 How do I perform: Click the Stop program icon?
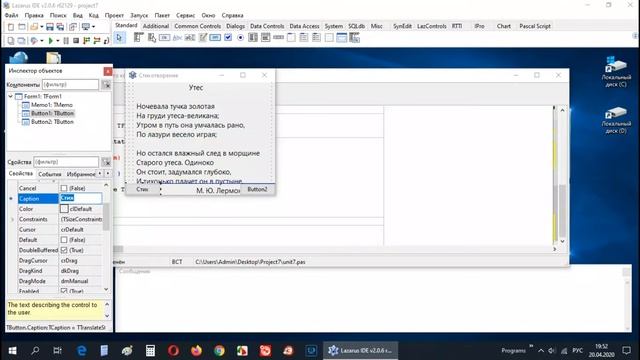point(76,40)
